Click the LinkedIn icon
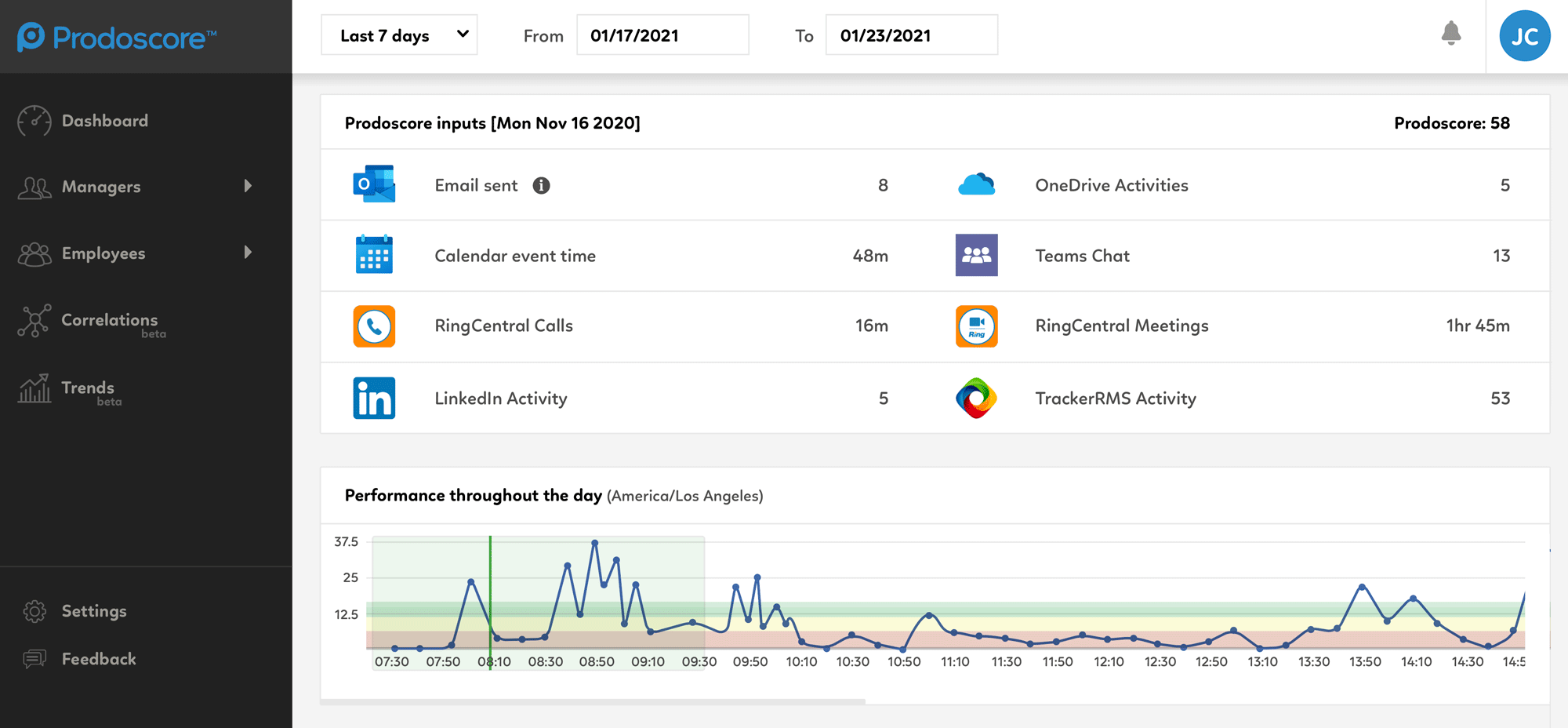Viewport: 1568px width, 728px height. click(374, 399)
